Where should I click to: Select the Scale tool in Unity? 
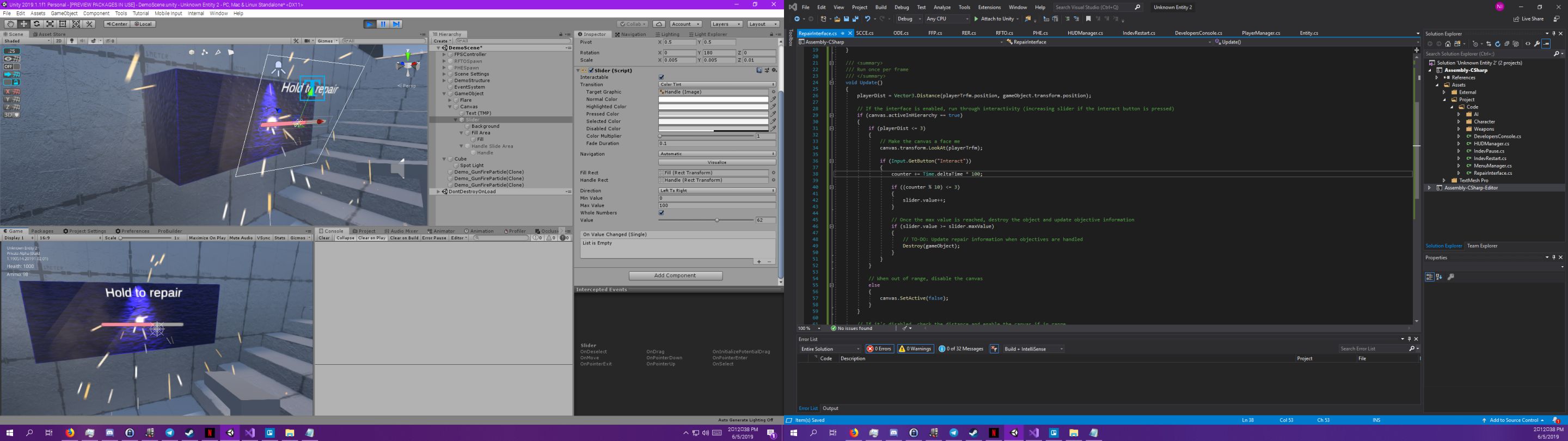pyautogui.click(x=50, y=24)
